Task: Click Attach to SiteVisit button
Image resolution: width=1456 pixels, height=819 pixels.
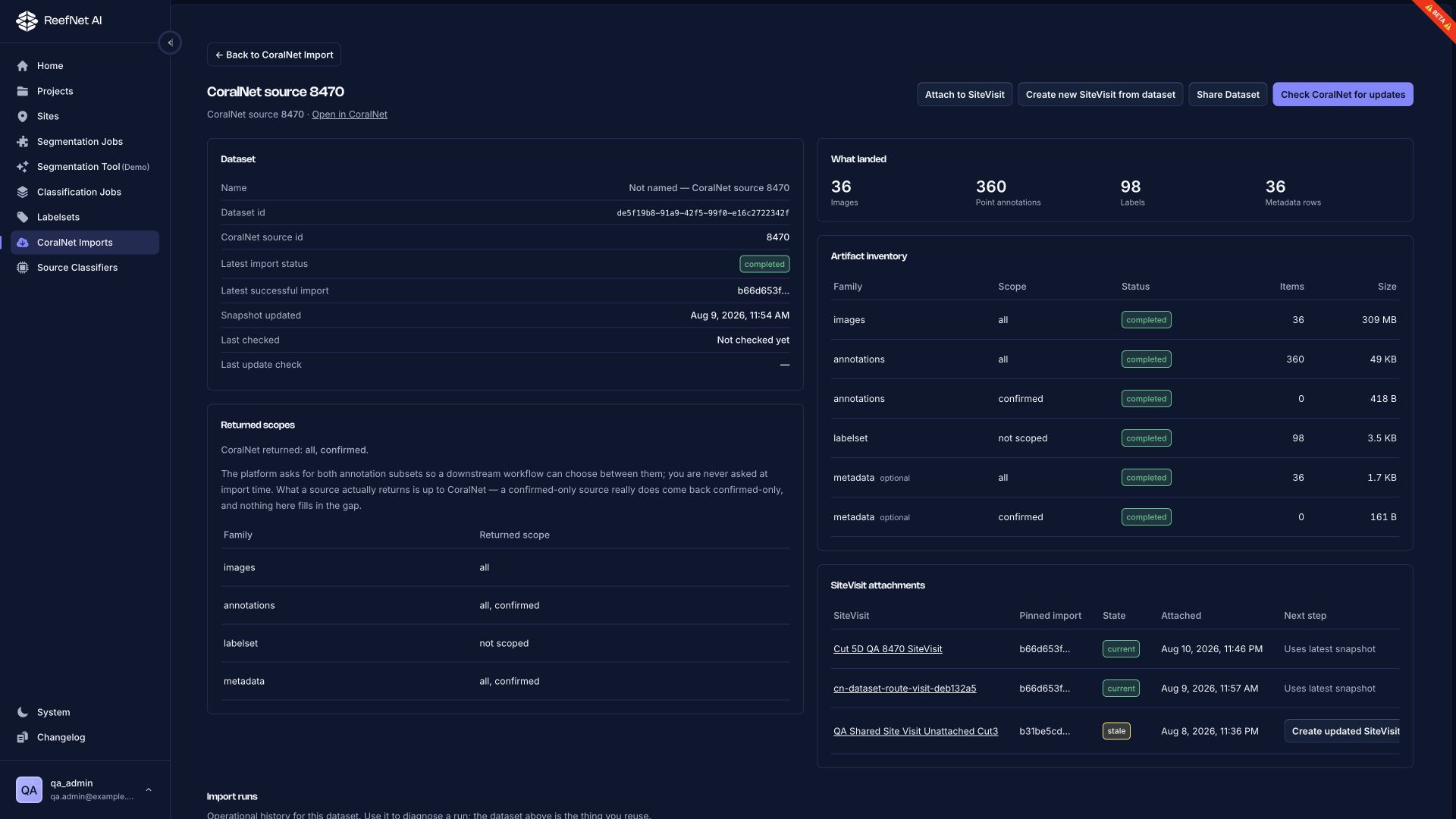Action: 964,95
